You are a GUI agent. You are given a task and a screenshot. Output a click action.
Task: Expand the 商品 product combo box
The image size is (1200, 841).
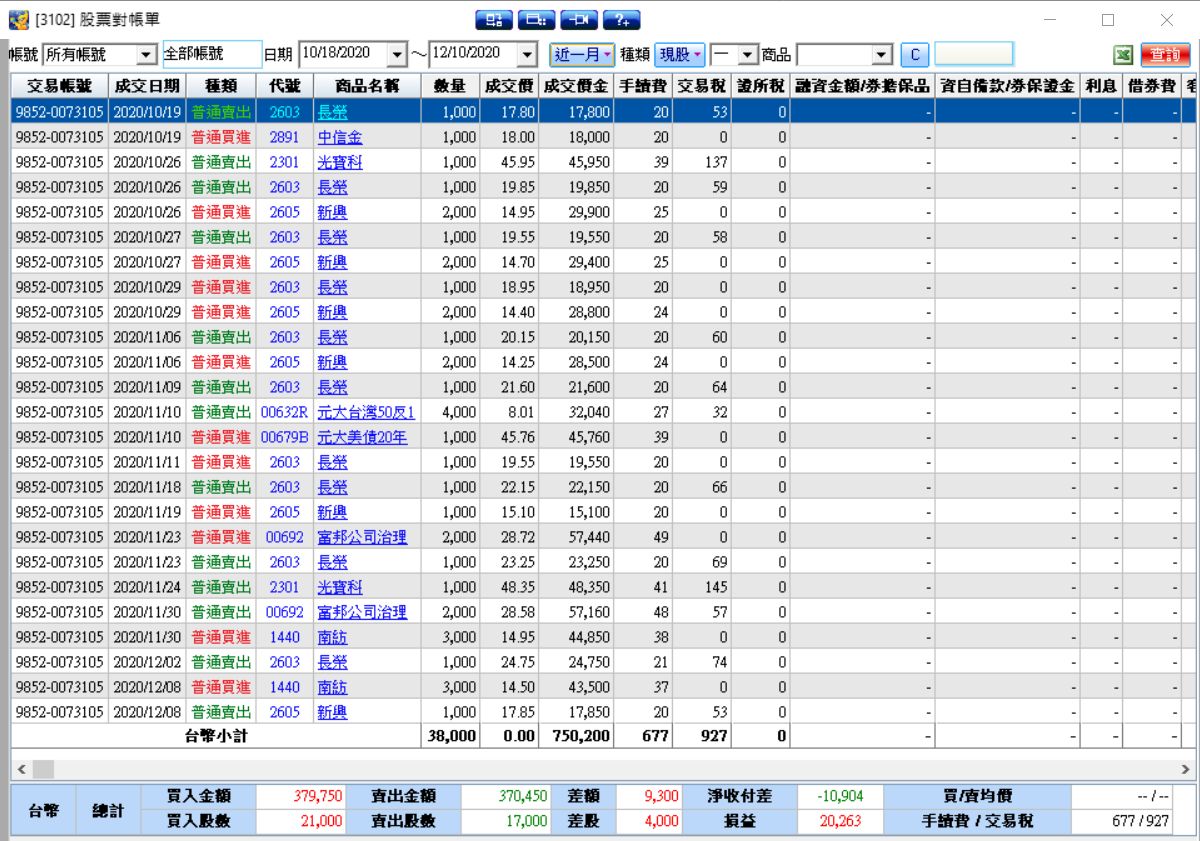tap(881, 55)
